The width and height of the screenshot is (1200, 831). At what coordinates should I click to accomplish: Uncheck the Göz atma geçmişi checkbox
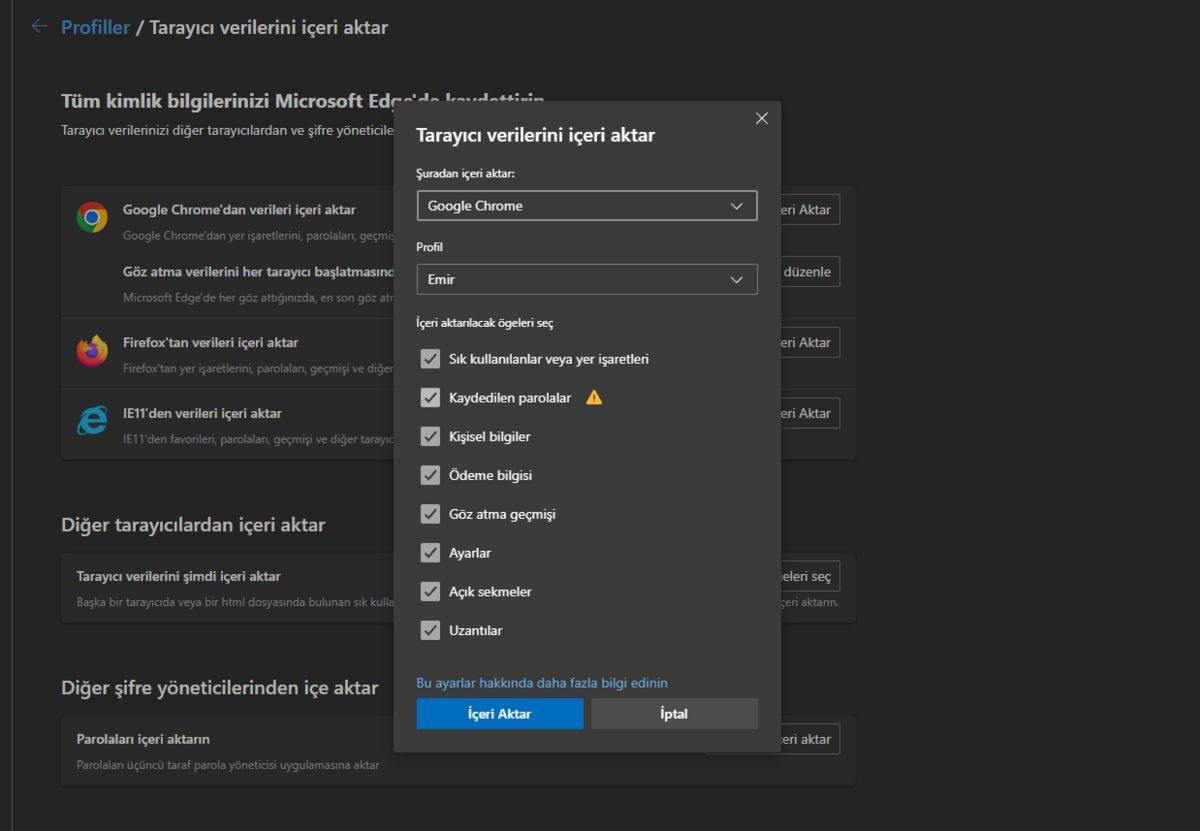point(430,515)
